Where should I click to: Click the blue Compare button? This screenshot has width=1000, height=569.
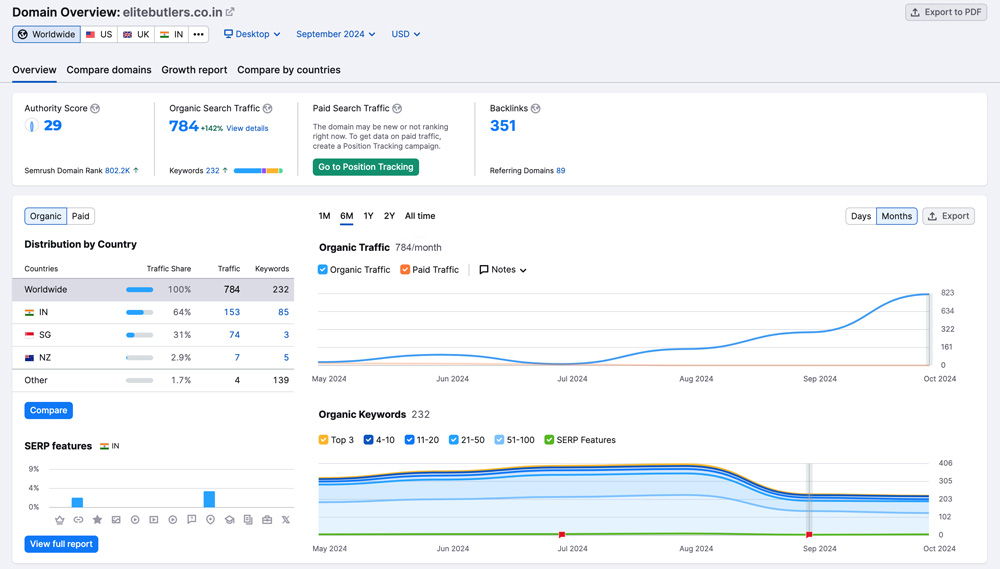(48, 410)
